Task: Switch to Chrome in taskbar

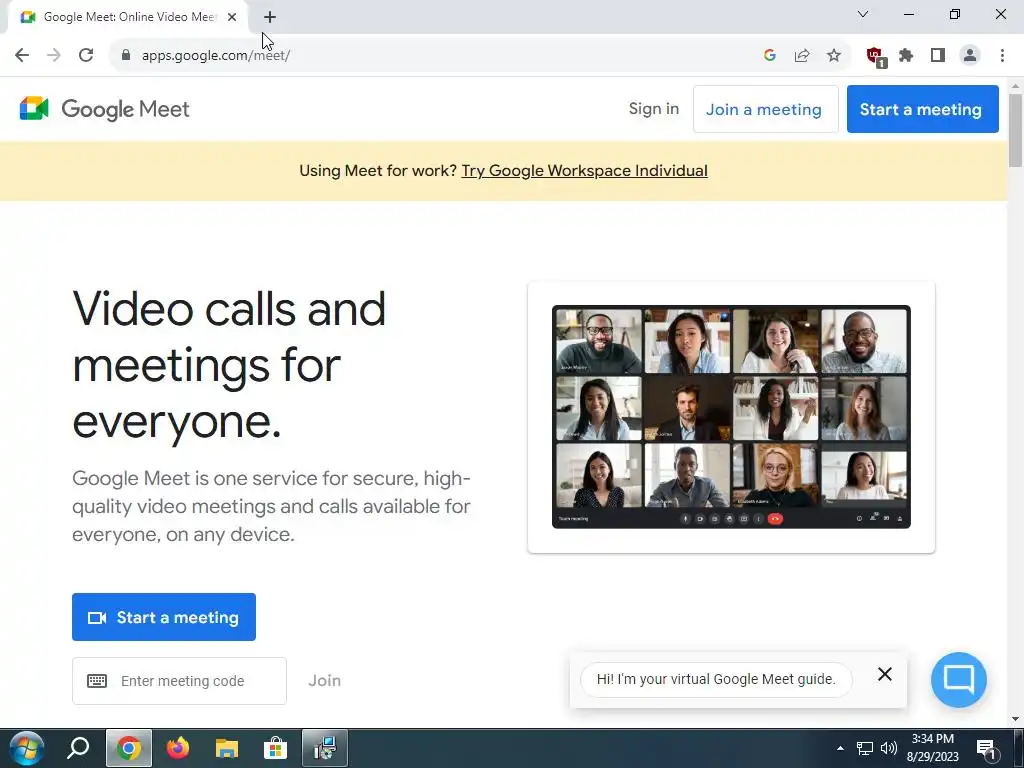Action: 129,748
